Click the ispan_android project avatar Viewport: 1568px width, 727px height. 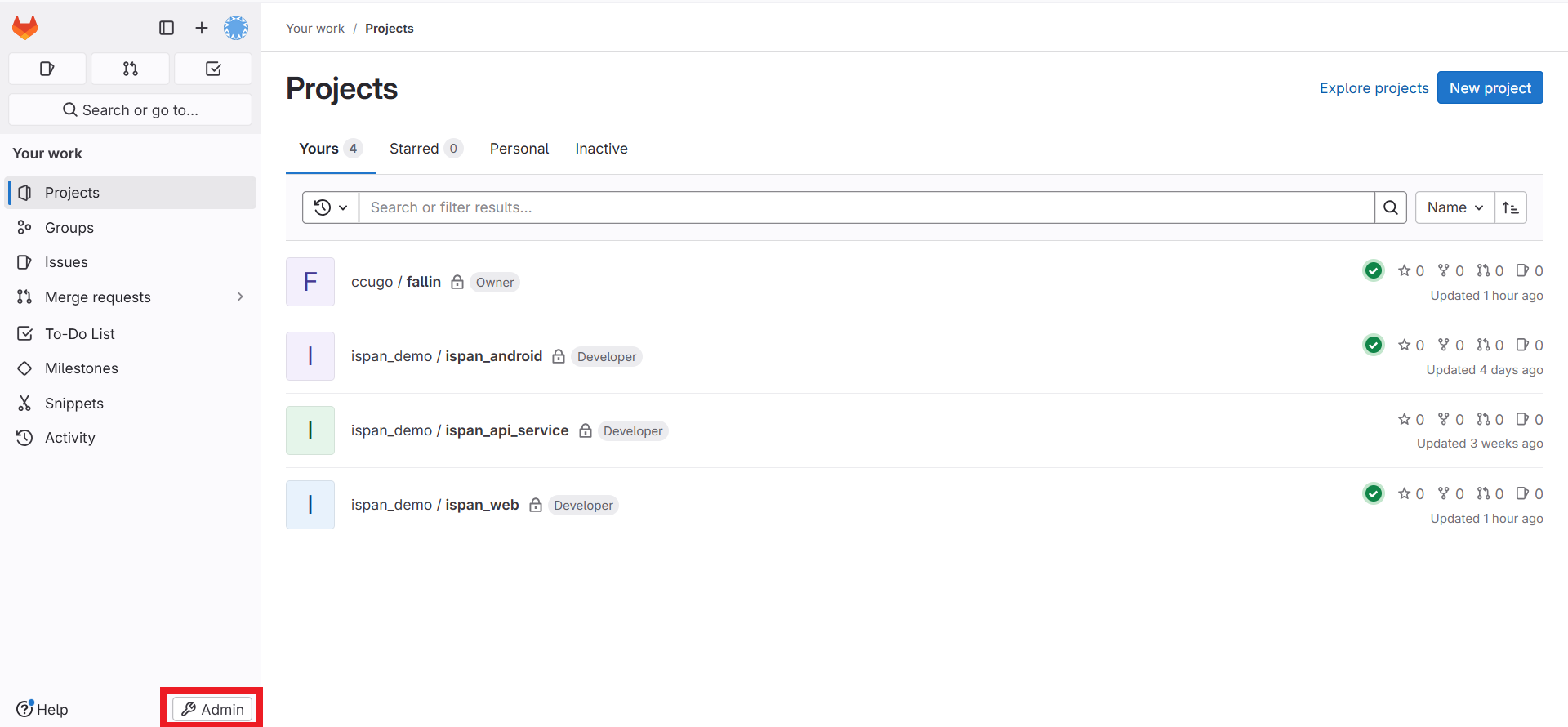310,356
